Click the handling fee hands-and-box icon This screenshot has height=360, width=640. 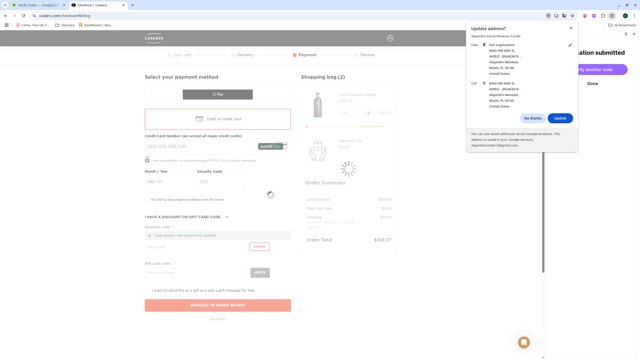318,151
